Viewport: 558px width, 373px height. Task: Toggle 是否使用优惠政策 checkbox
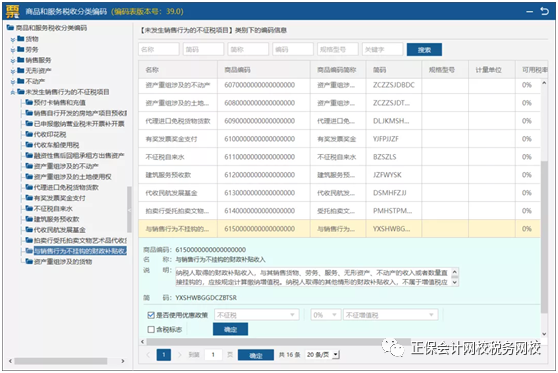point(151,315)
